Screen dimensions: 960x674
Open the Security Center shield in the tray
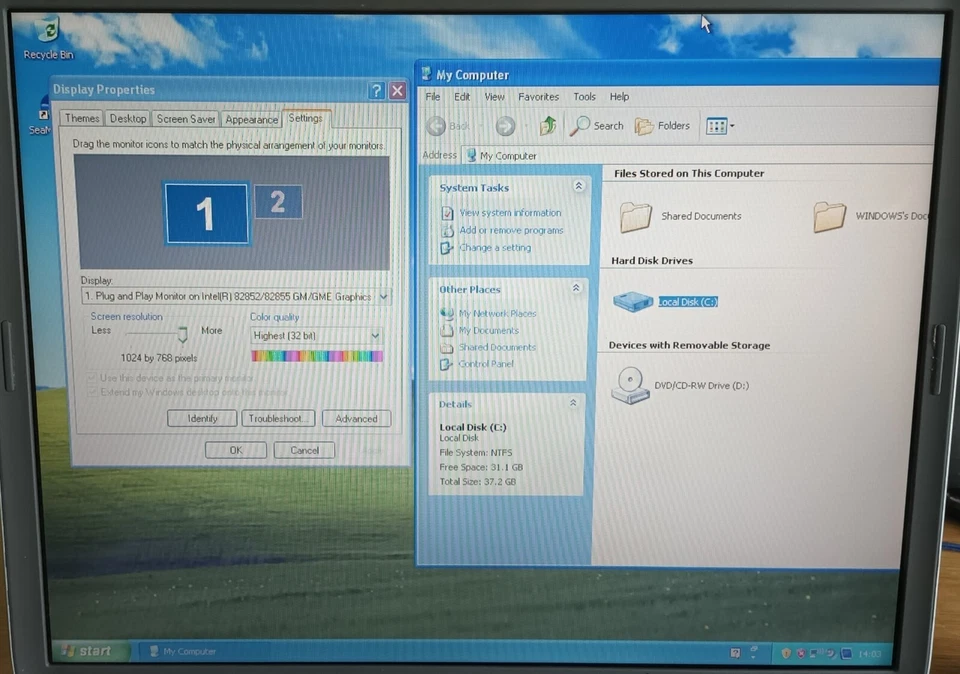[787, 651]
